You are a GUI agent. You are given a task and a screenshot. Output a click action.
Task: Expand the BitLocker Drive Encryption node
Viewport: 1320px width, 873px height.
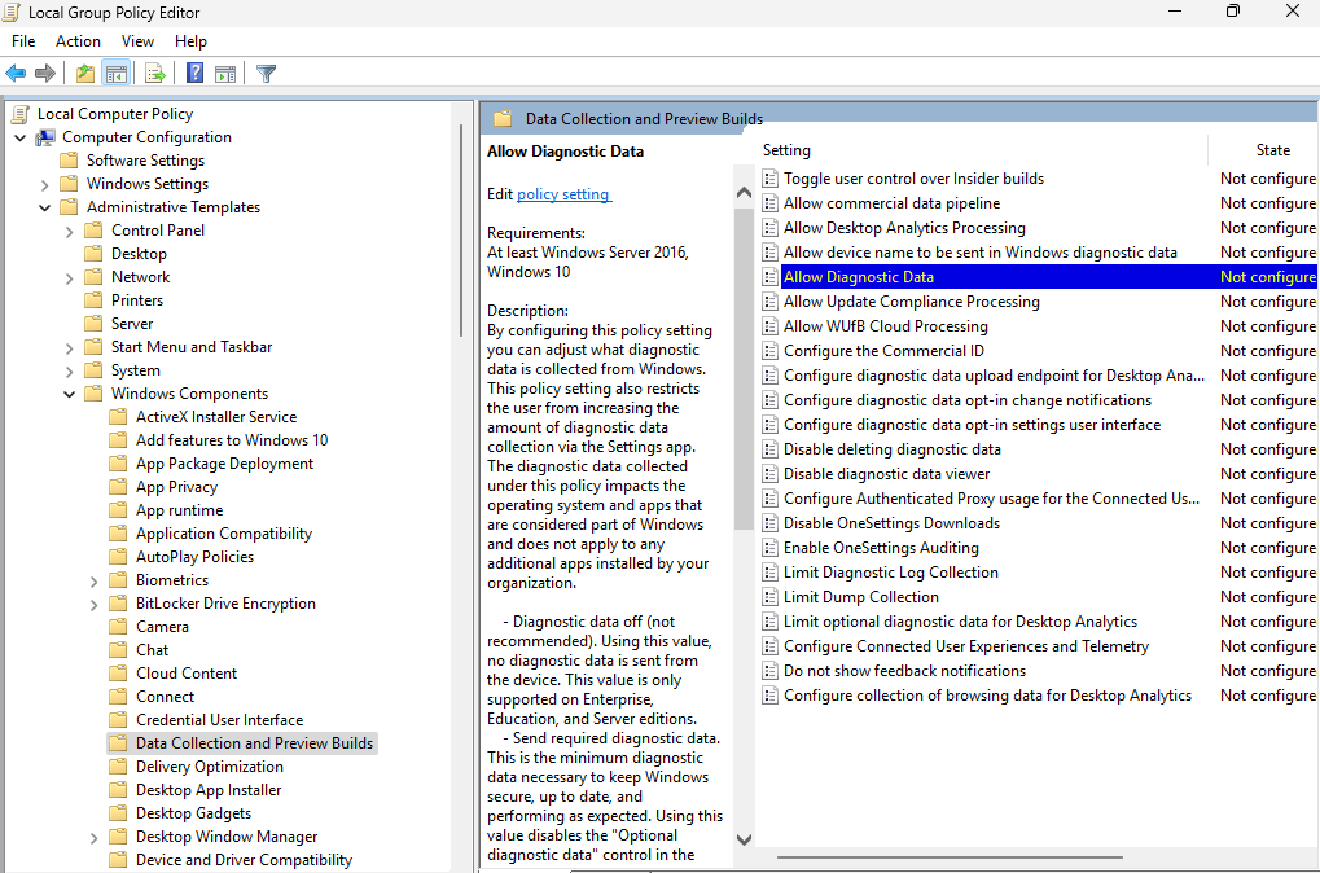pyautogui.click(x=93, y=603)
